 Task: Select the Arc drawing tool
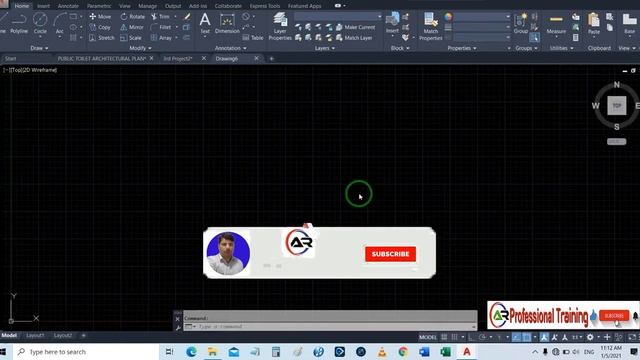[60, 23]
